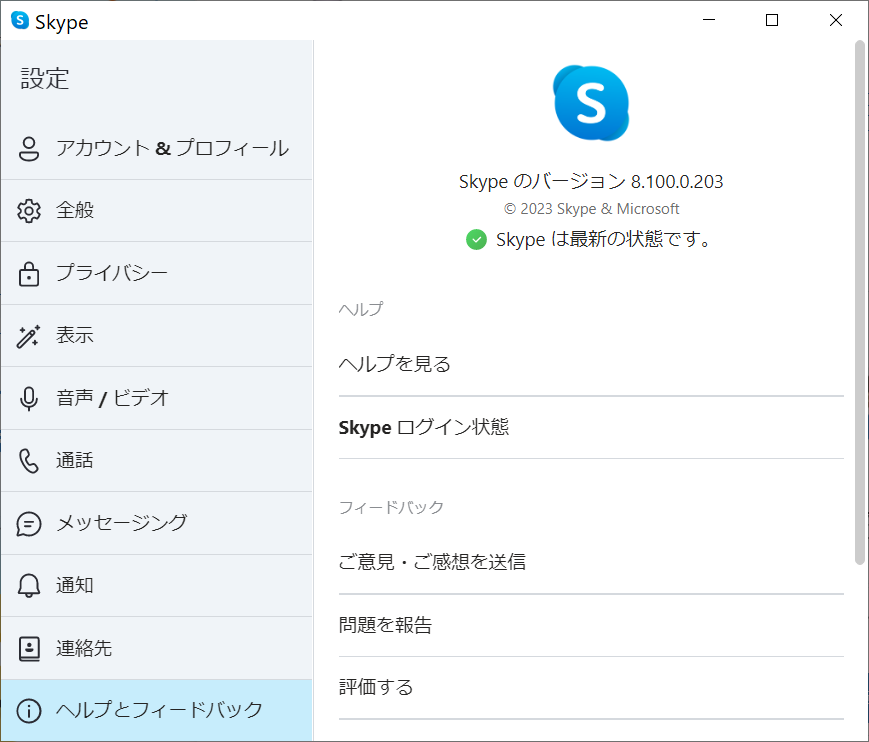The height and width of the screenshot is (742, 869).
Task: Open the 全般 settings section
Action: tap(157, 211)
